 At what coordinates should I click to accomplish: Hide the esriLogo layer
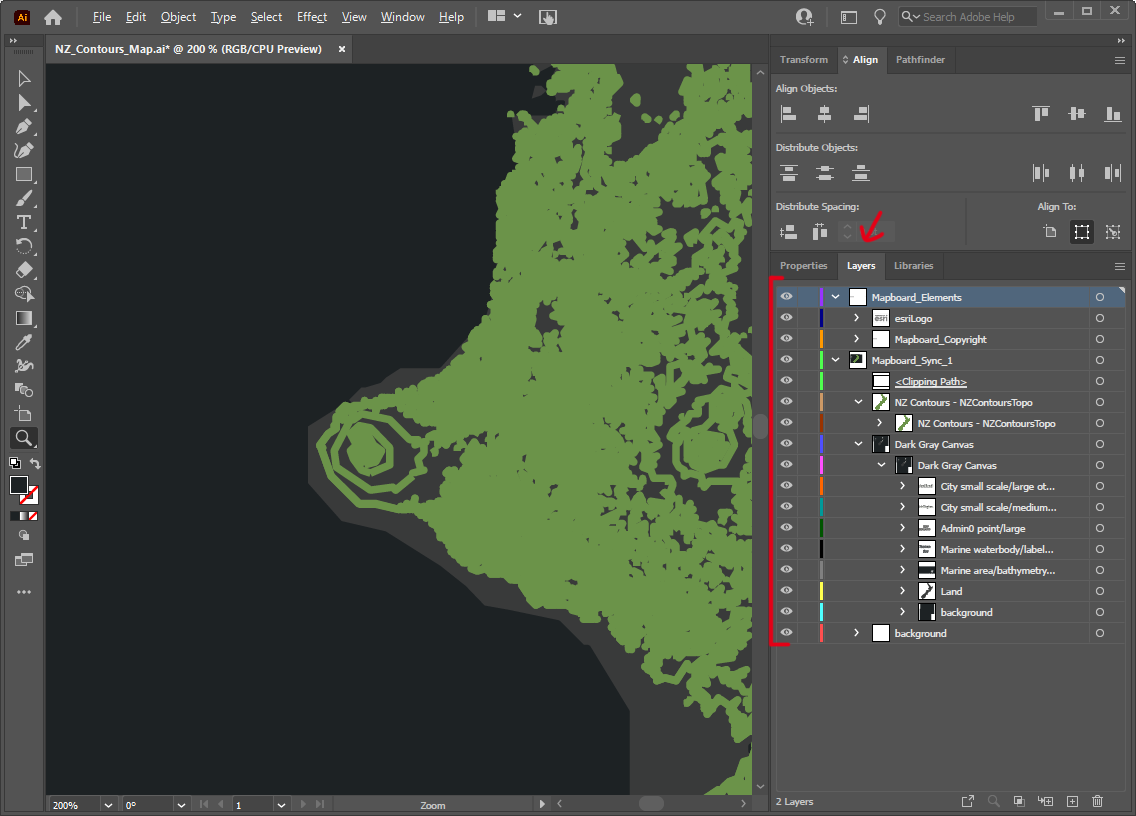click(x=786, y=318)
